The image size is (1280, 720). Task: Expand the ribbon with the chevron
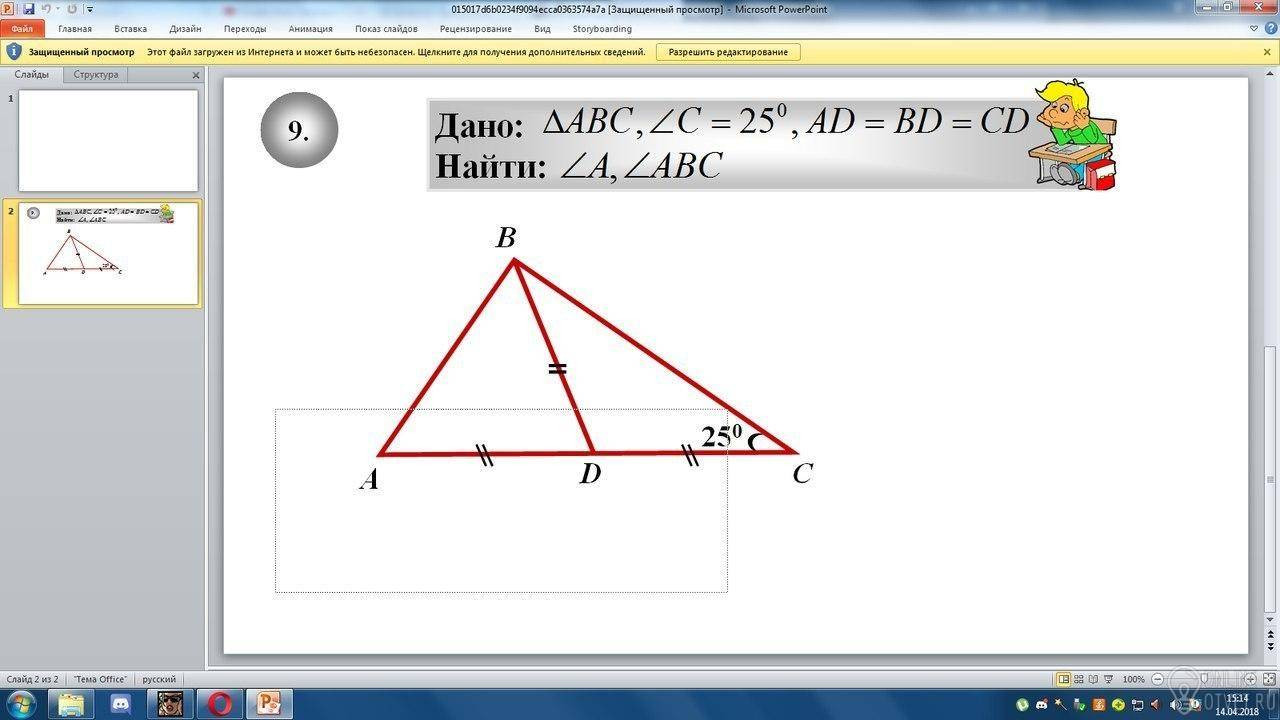(1254, 29)
